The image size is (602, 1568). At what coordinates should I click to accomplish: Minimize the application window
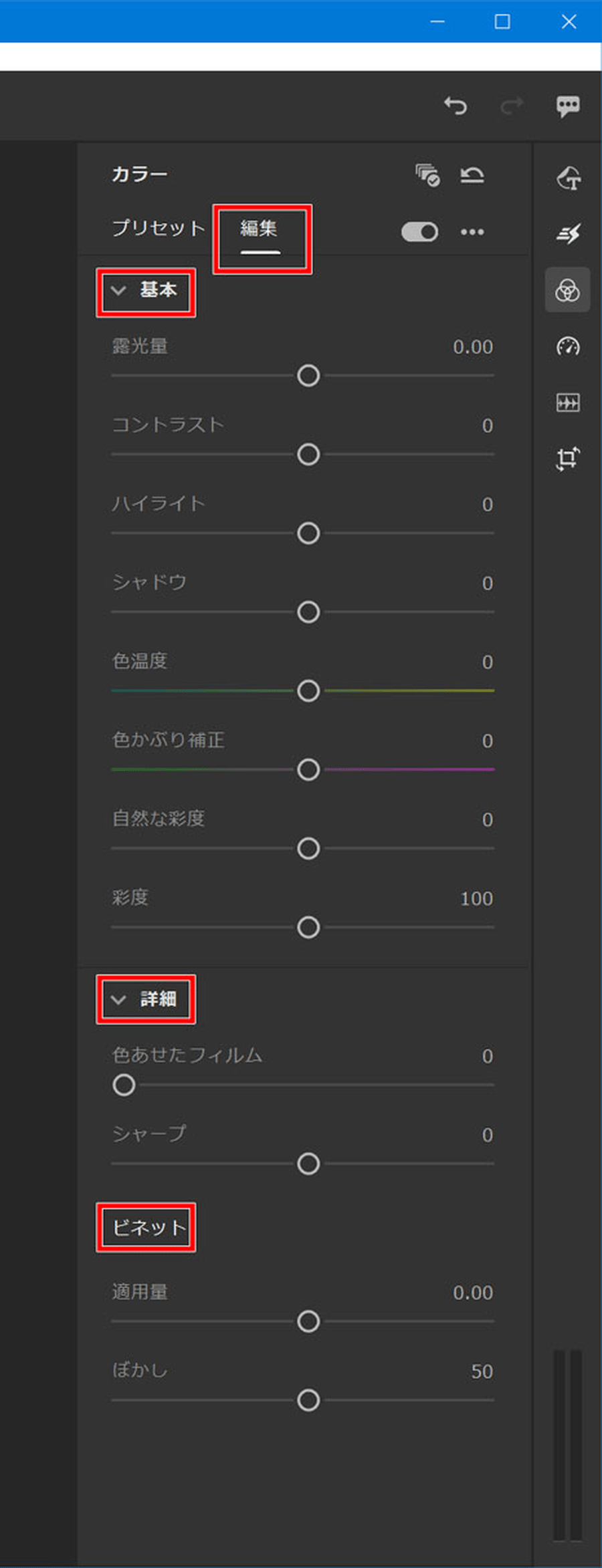(437, 21)
